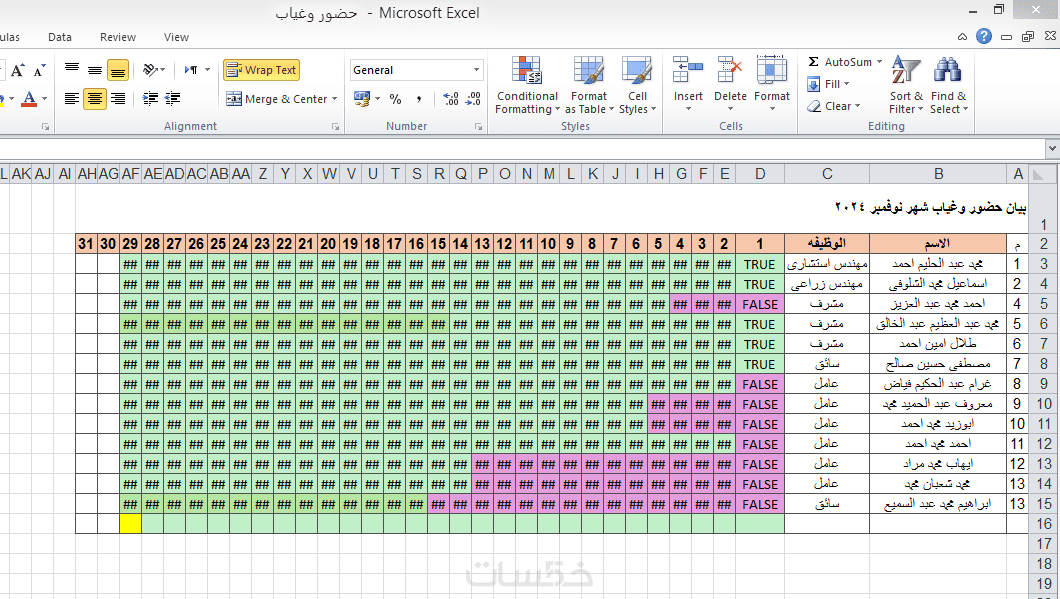Select the title cell بيان حضور وغياب شهر نوفمبر
The width and height of the screenshot is (1060, 599).
pyautogui.click(x=931, y=207)
